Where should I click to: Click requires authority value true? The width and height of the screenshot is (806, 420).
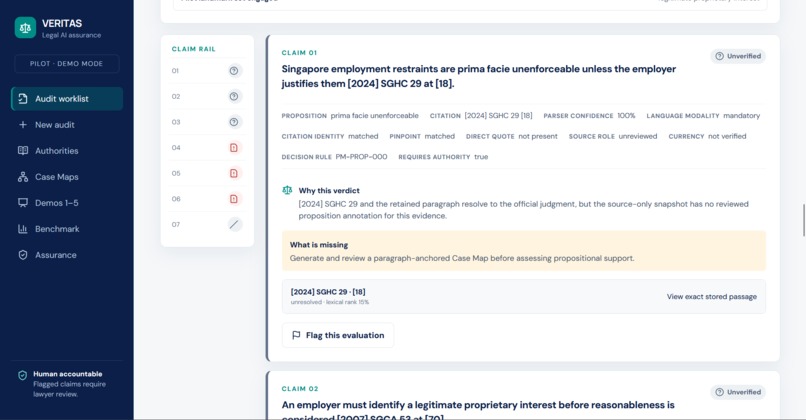pos(481,157)
